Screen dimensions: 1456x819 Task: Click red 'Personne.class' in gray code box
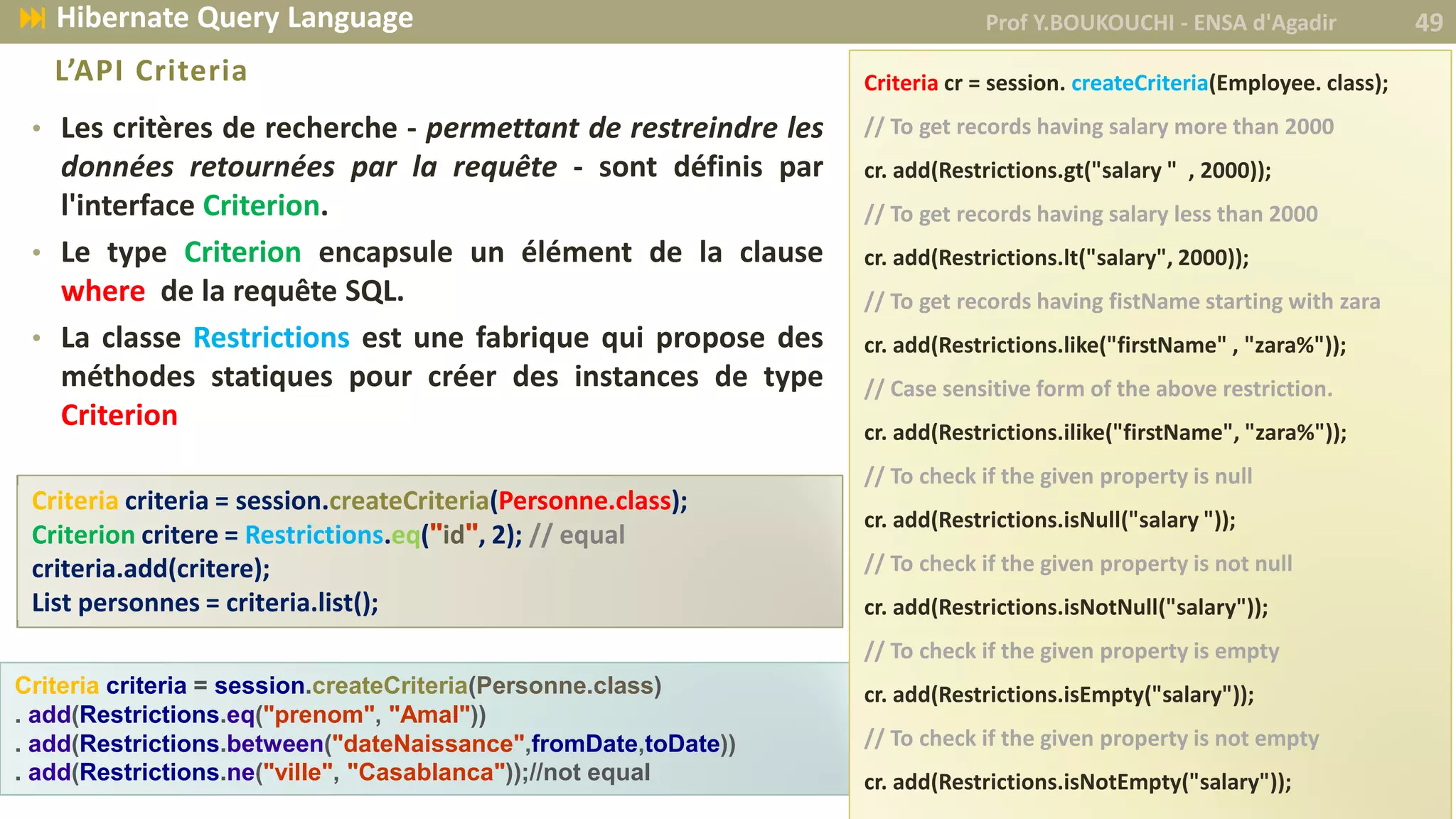click(584, 501)
